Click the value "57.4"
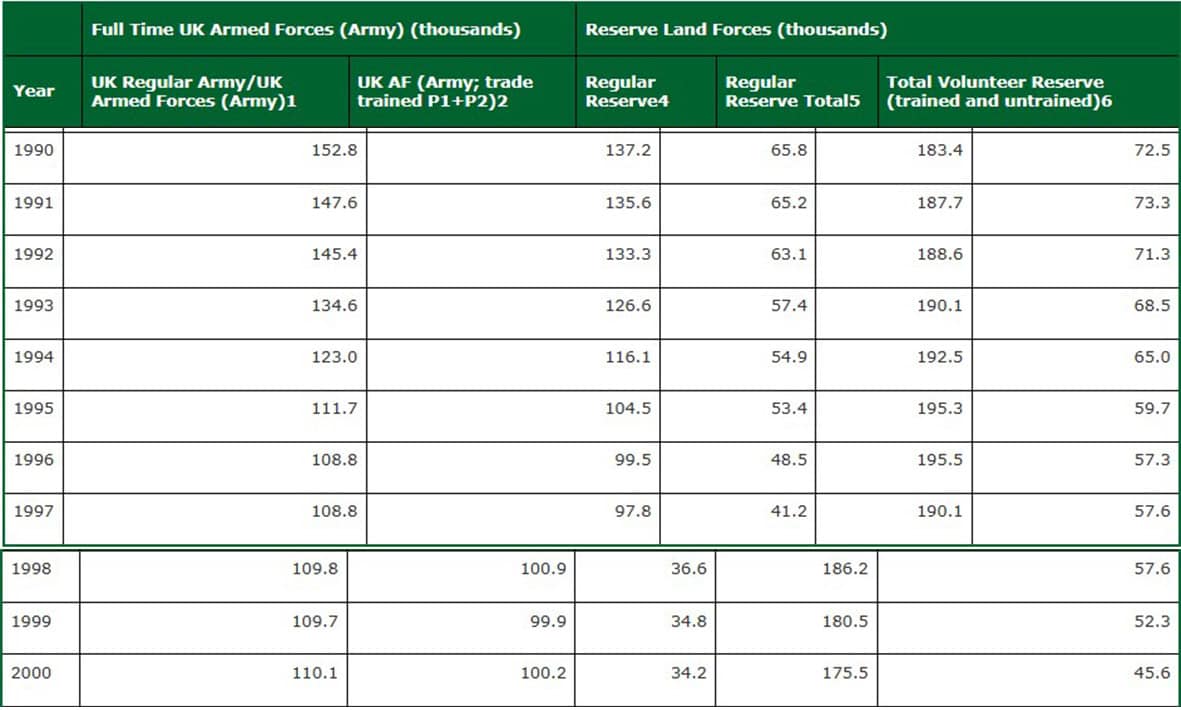 pos(789,305)
